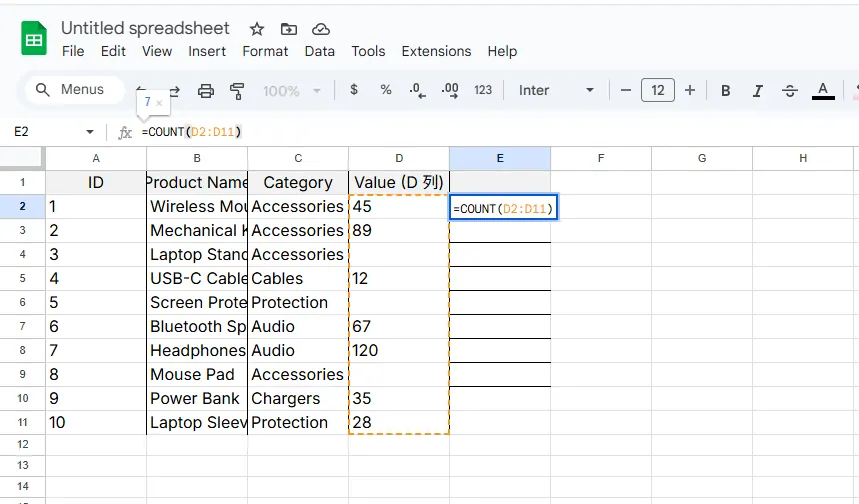Expand the E2 name box dropdown
Screen dimensions: 859x504
(x=90, y=132)
